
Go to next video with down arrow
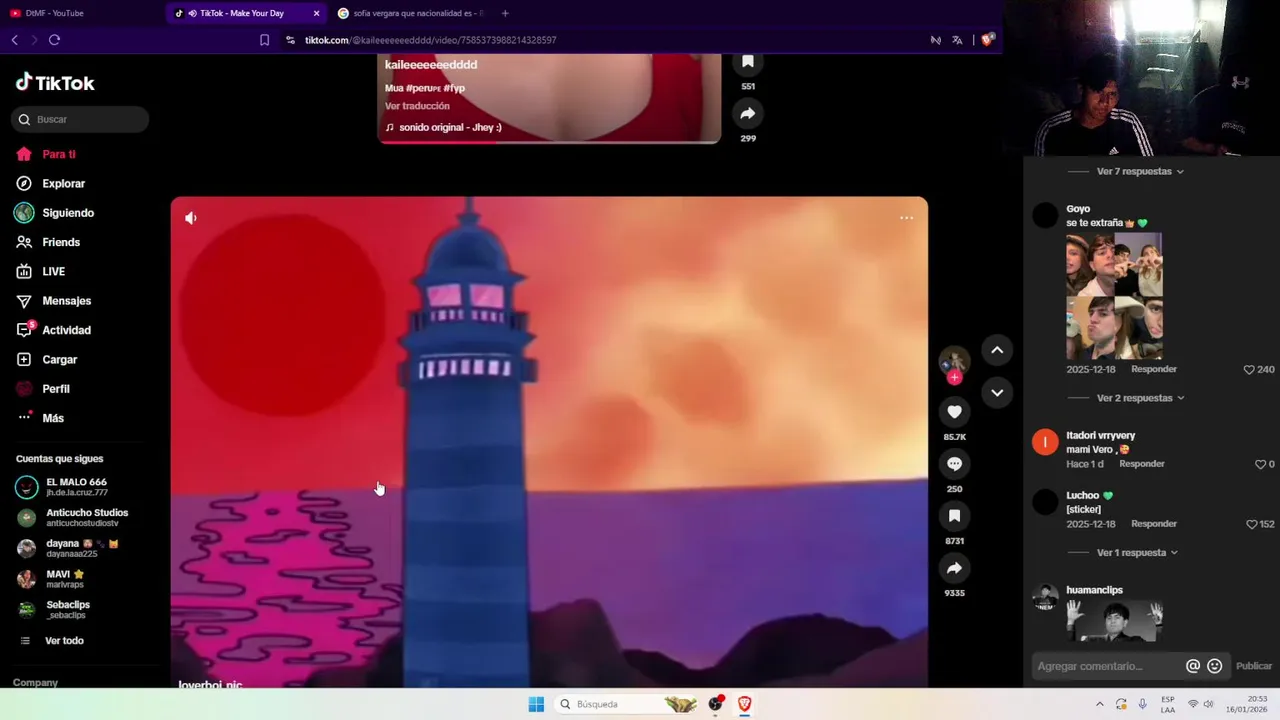pyautogui.click(x=997, y=392)
